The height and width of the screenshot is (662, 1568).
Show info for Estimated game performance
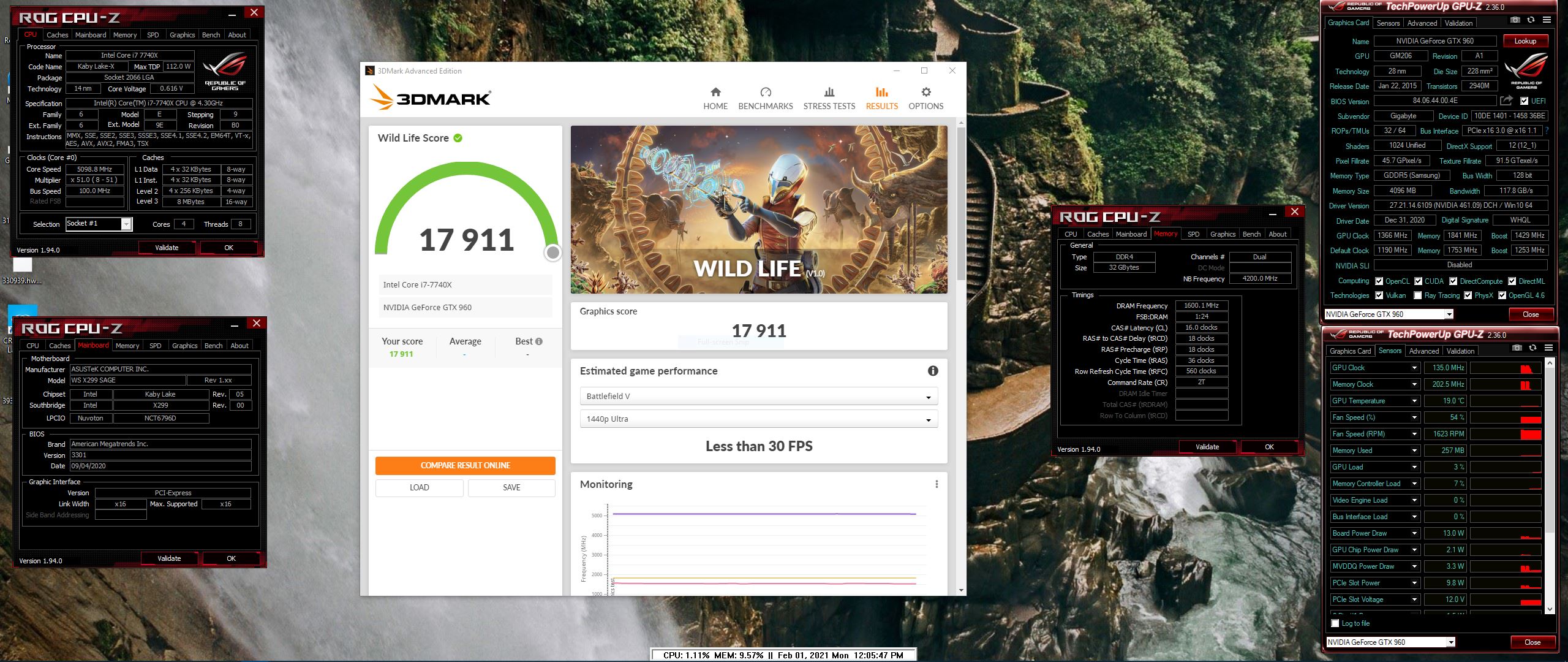coord(933,371)
